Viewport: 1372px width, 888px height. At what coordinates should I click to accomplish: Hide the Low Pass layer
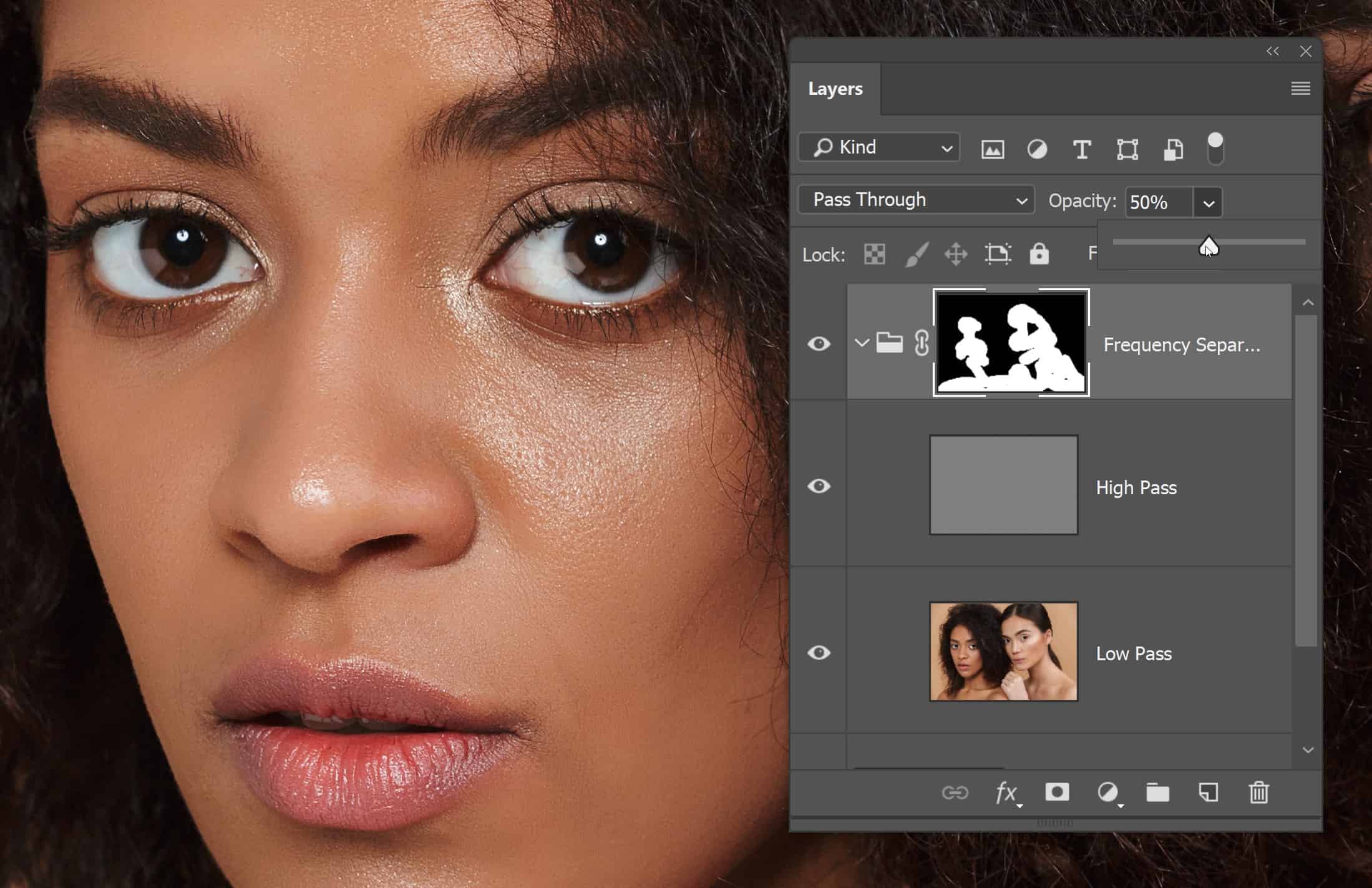pos(819,653)
